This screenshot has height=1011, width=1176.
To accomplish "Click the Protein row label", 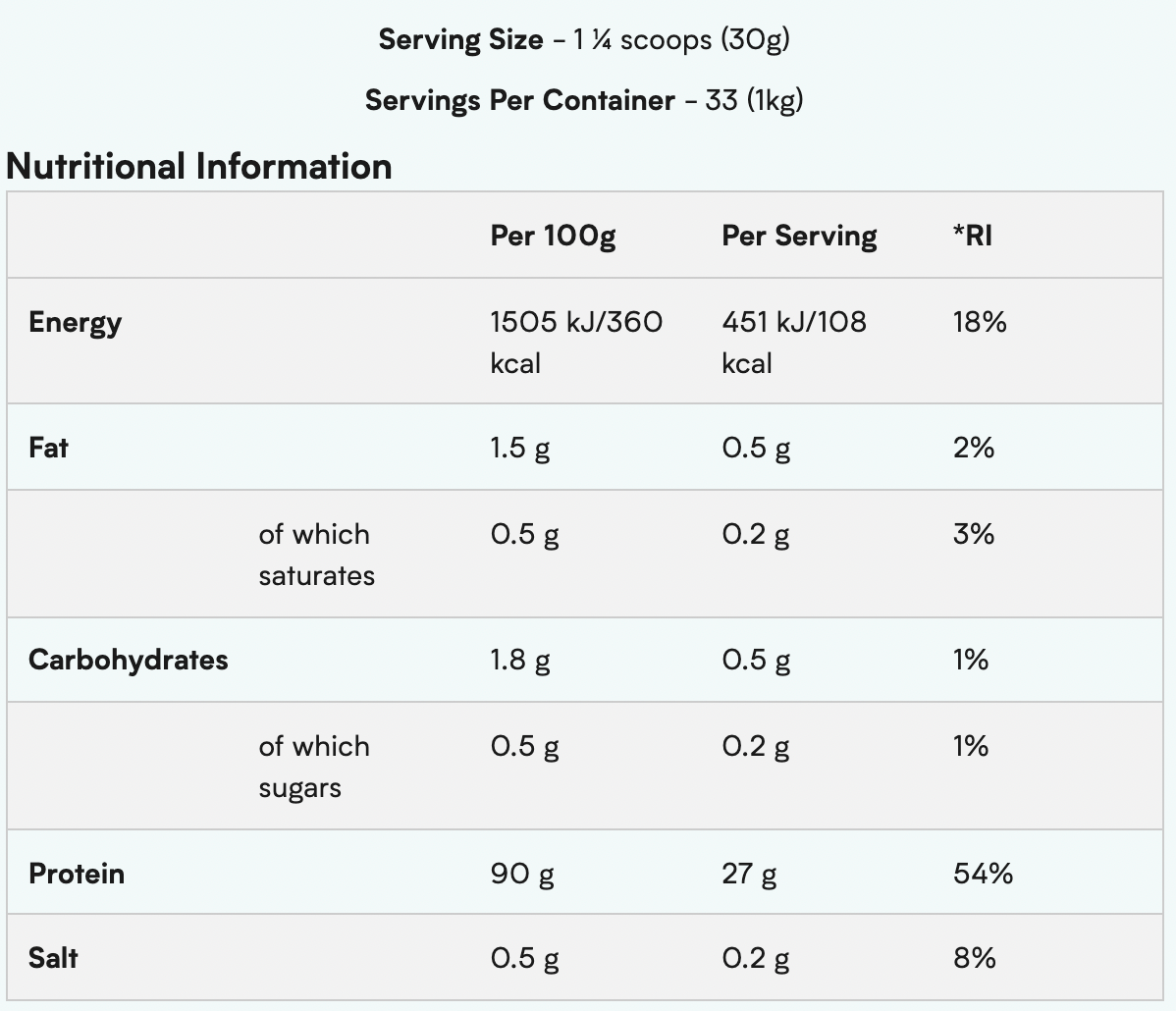I will (x=77, y=874).
